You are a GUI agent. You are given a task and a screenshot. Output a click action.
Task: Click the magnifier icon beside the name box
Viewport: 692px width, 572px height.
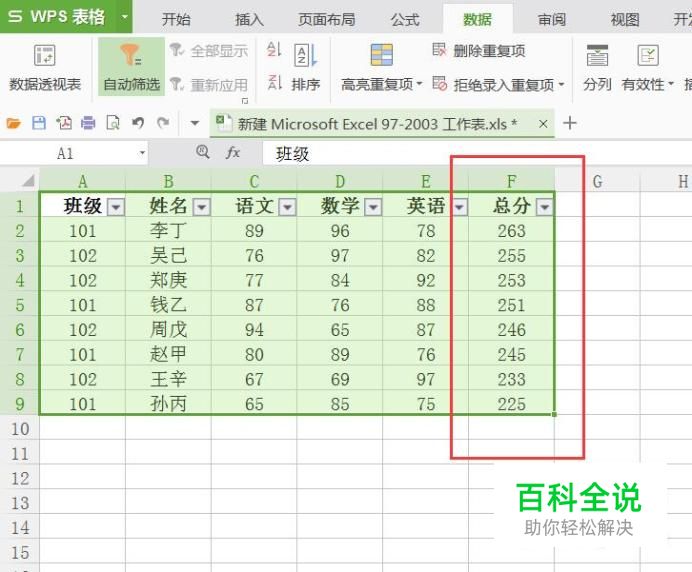[203, 152]
